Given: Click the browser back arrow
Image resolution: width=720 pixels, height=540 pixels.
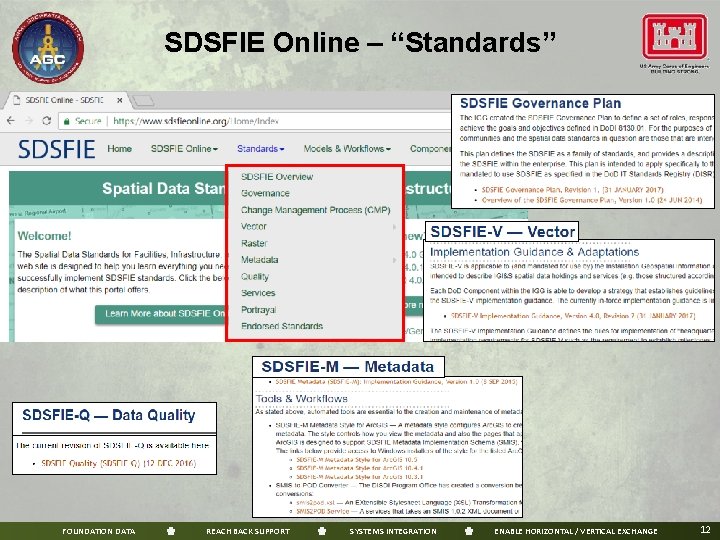Looking at the screenshot, I should click(x=11, y=121).
